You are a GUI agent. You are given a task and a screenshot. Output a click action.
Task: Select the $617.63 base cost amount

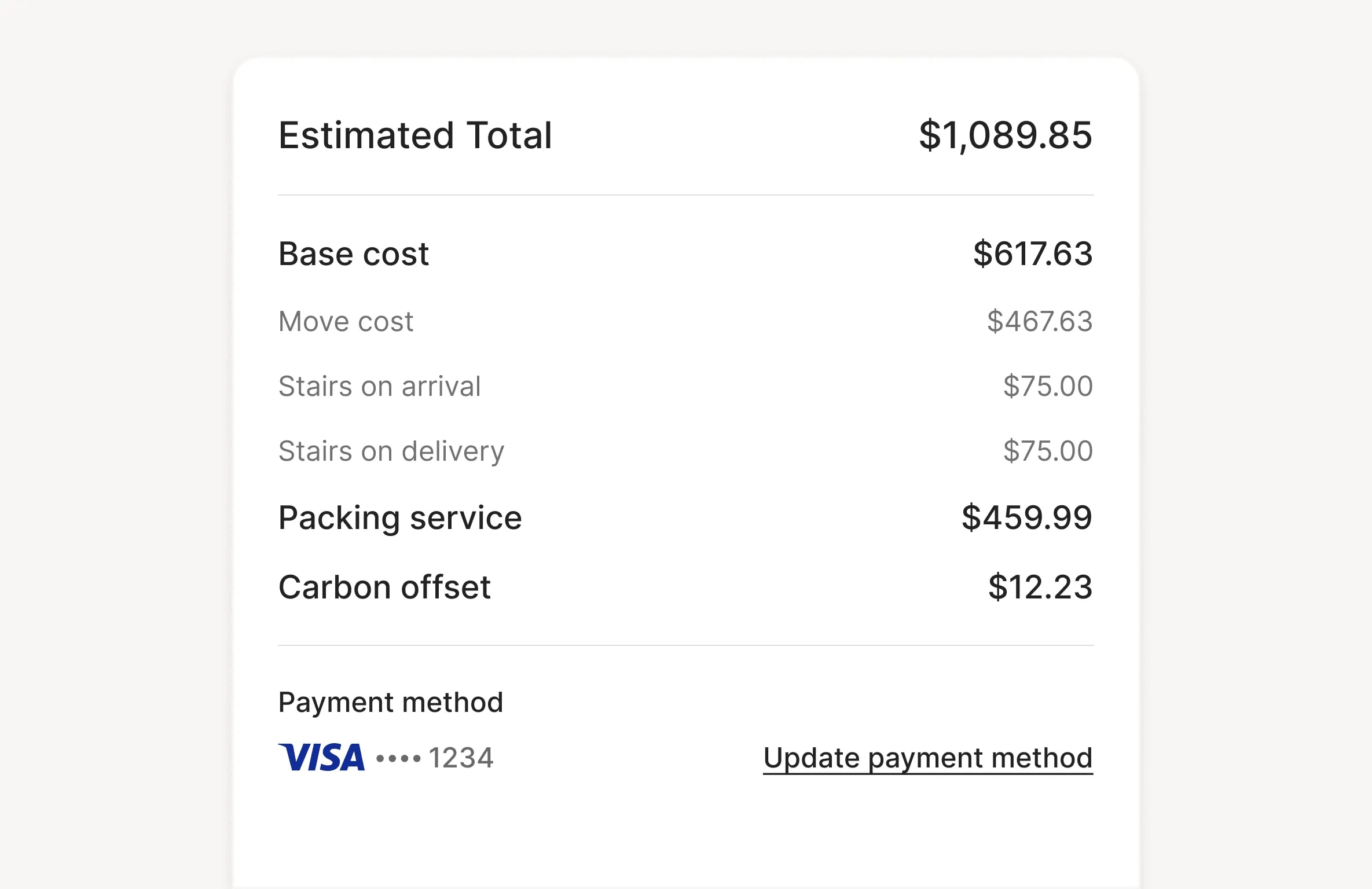coord(1033,254)
